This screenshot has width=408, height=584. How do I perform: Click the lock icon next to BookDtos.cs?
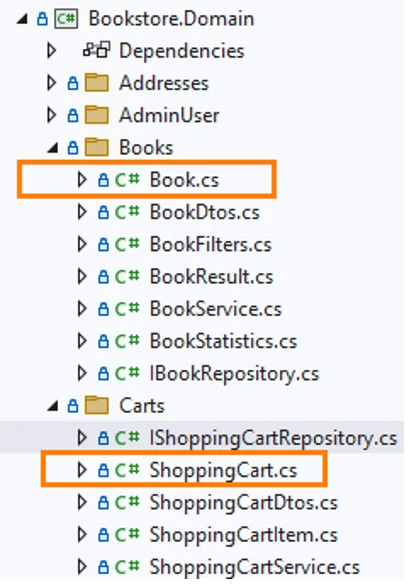tap(103, 212)
